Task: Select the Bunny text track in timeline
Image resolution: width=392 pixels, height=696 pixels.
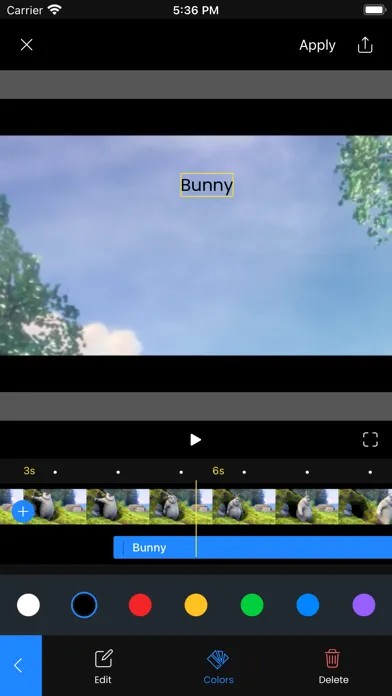Action: tap(253, 547)
